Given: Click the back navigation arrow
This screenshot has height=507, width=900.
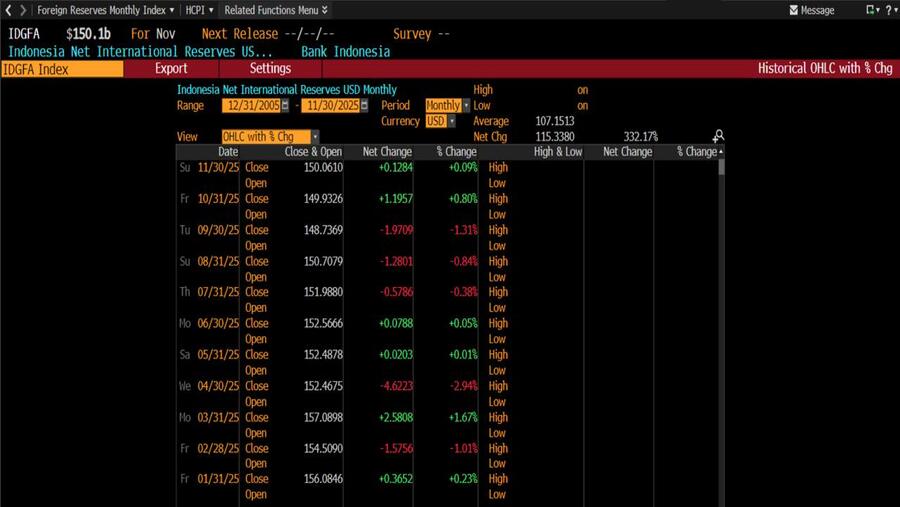Looking at the screenshot, I should click(x=9, y=10).
